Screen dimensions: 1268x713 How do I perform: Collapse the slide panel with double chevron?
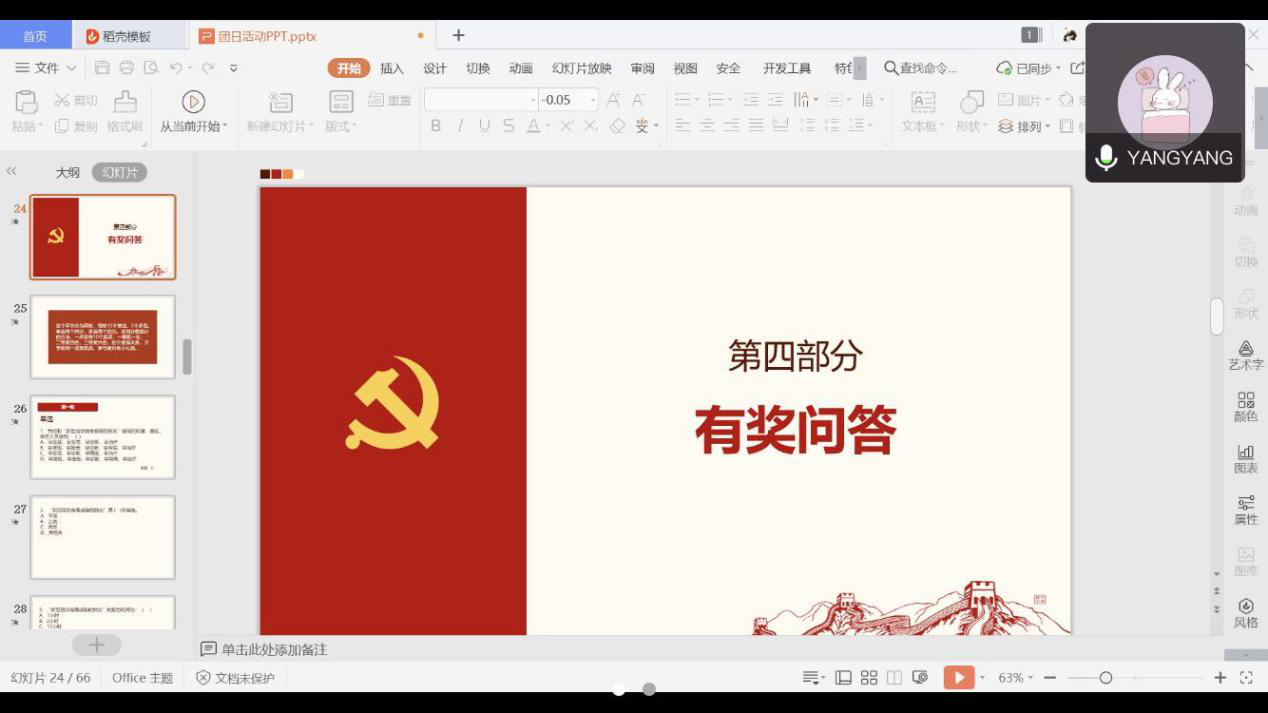(x=12, y=172)
